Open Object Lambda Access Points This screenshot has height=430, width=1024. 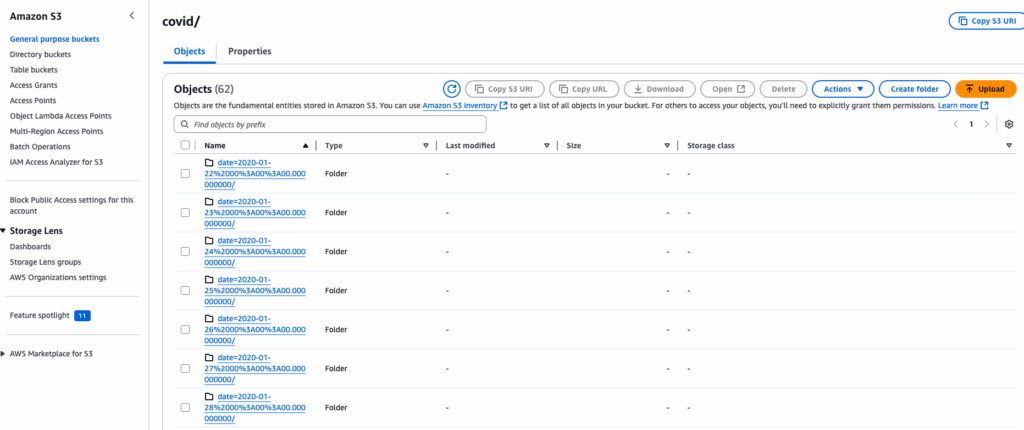point(61,116)
